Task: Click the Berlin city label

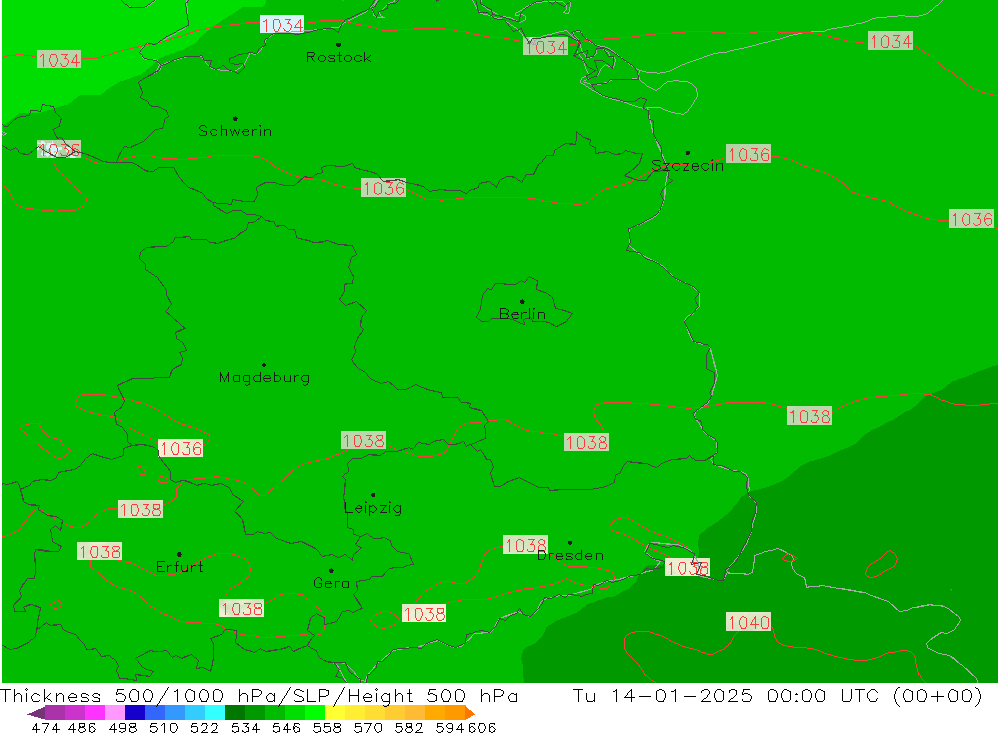Action: (522, 314)
